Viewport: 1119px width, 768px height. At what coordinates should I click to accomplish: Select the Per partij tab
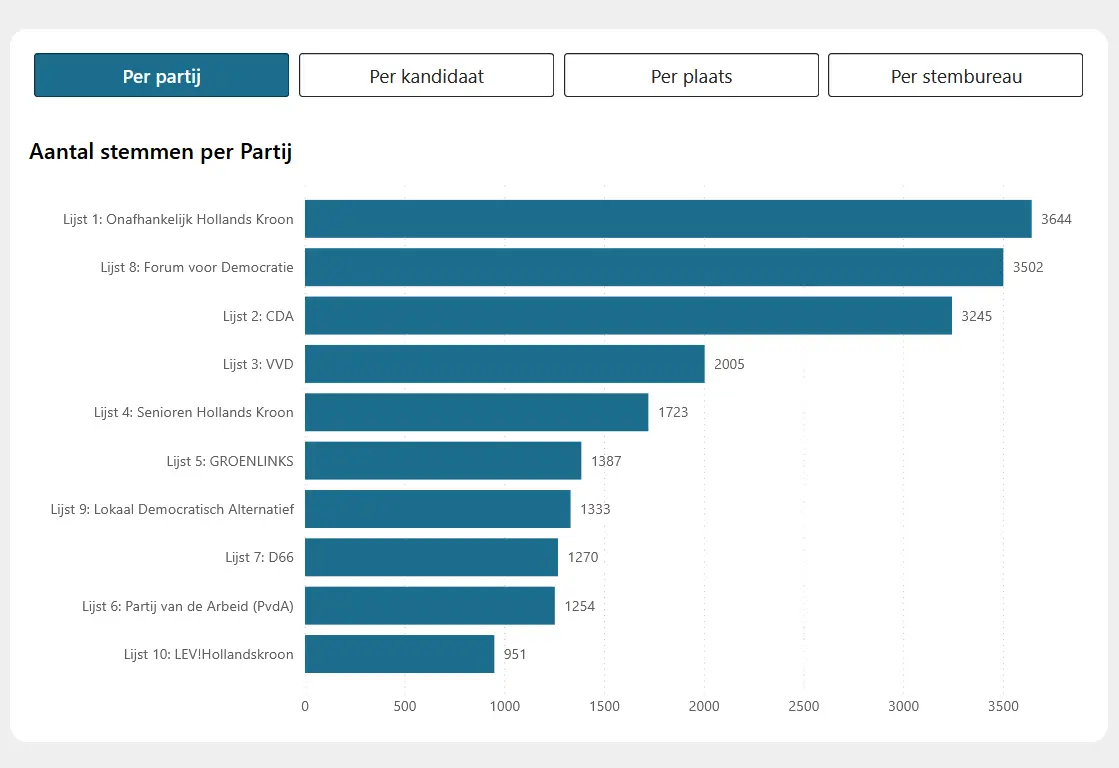tap(161, 76)
